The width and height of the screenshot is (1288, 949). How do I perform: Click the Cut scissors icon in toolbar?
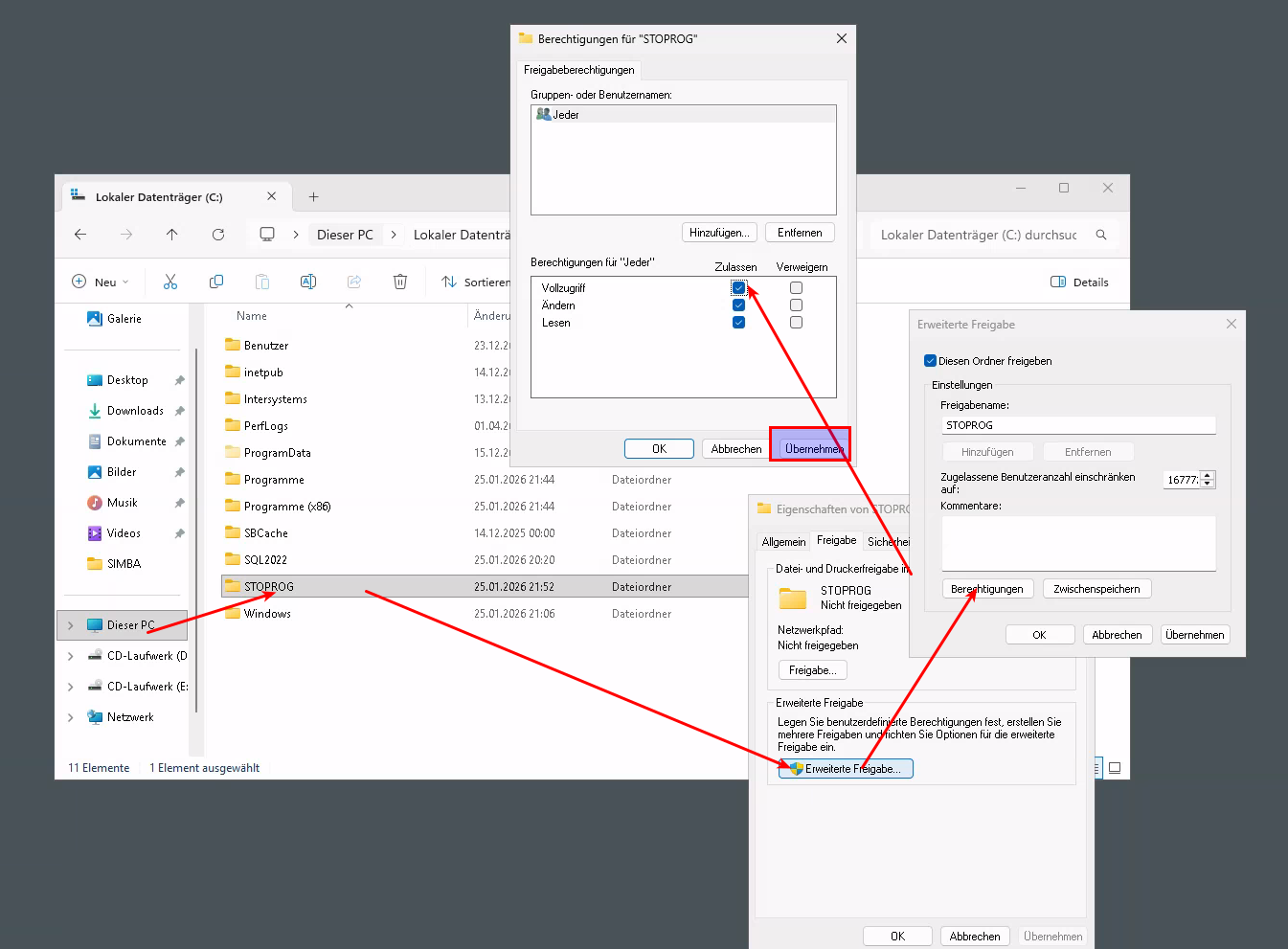click(x=170, y=282)
